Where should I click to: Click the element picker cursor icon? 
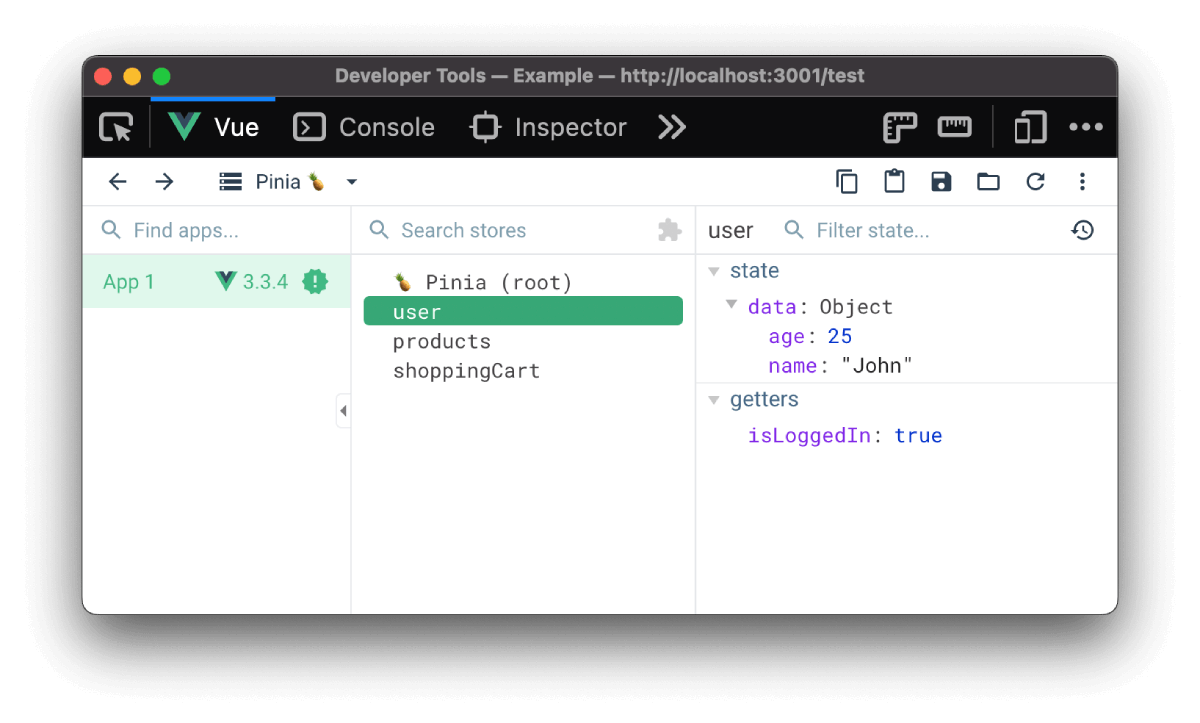116,128
